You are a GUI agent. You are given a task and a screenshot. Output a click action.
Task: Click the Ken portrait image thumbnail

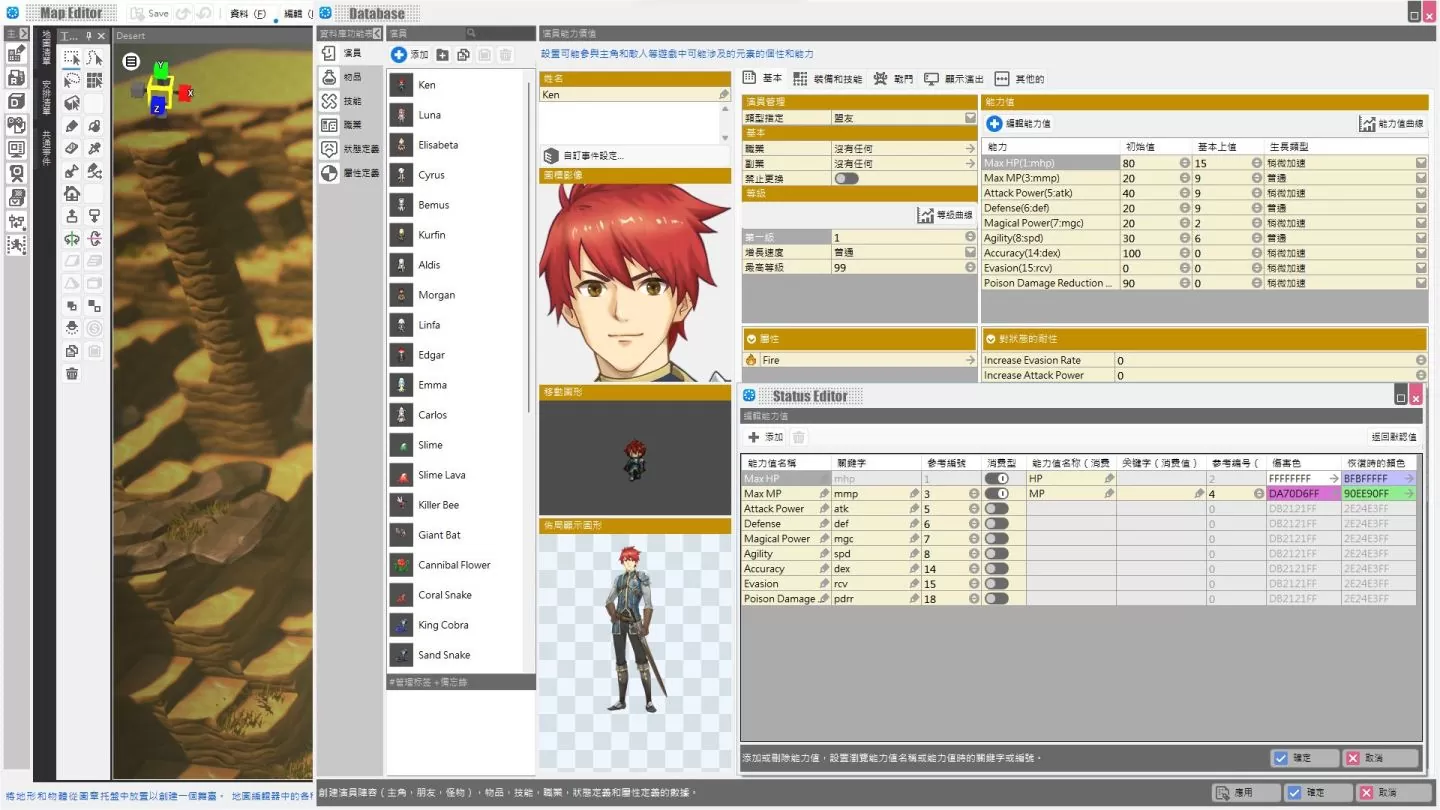point(635,283)
